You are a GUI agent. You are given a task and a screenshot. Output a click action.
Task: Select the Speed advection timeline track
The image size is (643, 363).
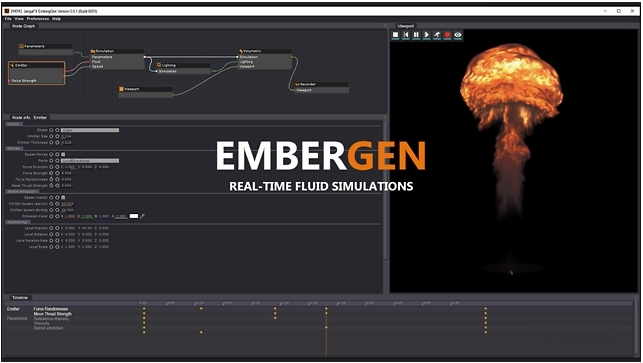pyautogui.click(x=48, y=328)
